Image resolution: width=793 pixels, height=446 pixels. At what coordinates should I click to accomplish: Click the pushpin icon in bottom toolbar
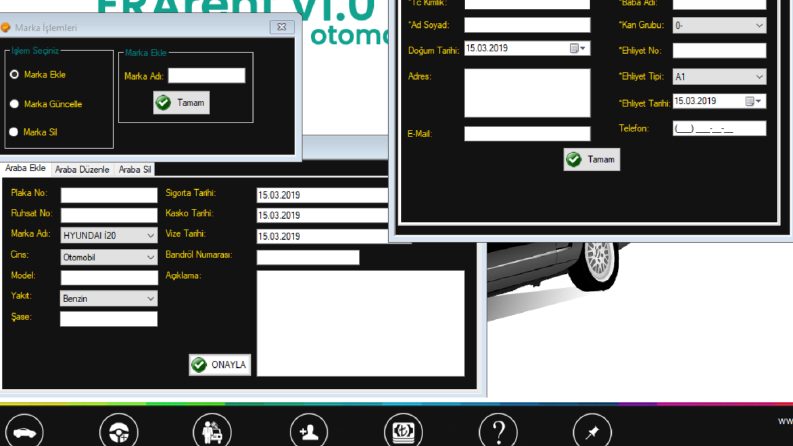click(x=592, y=431)
